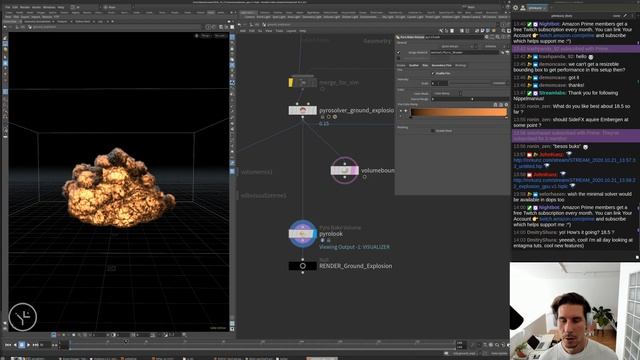Viewport: 640px width, 360px height.
Task: Click the intensity Scale slider track
Action: (470, 83)
